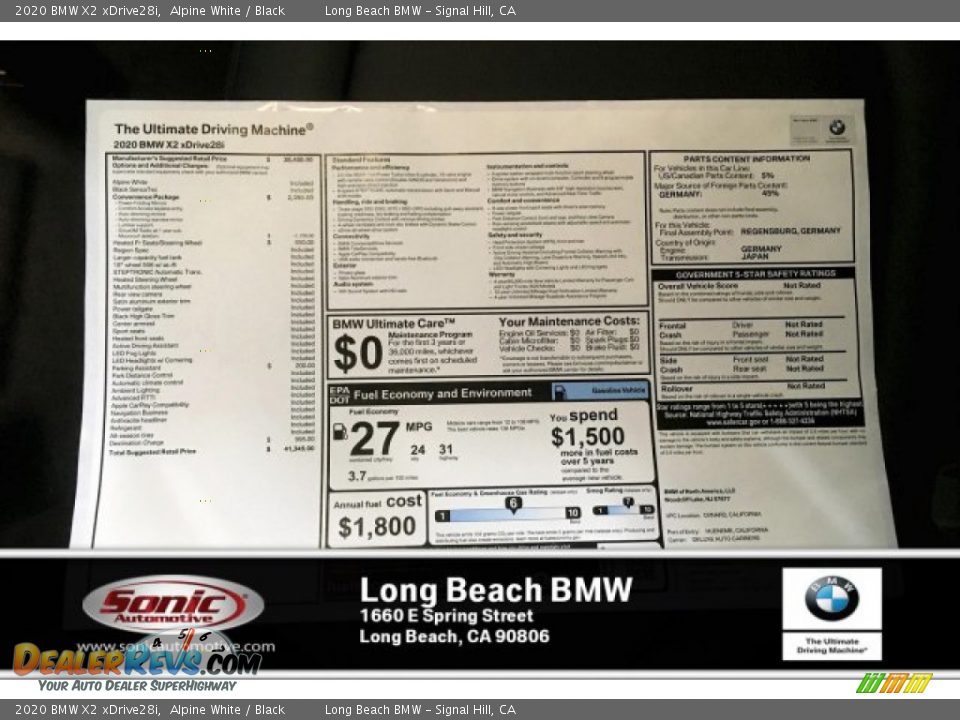Viewport: 960px width, 720px height.
Task: Click 'Convenience Package' option row
Action: 212,197
